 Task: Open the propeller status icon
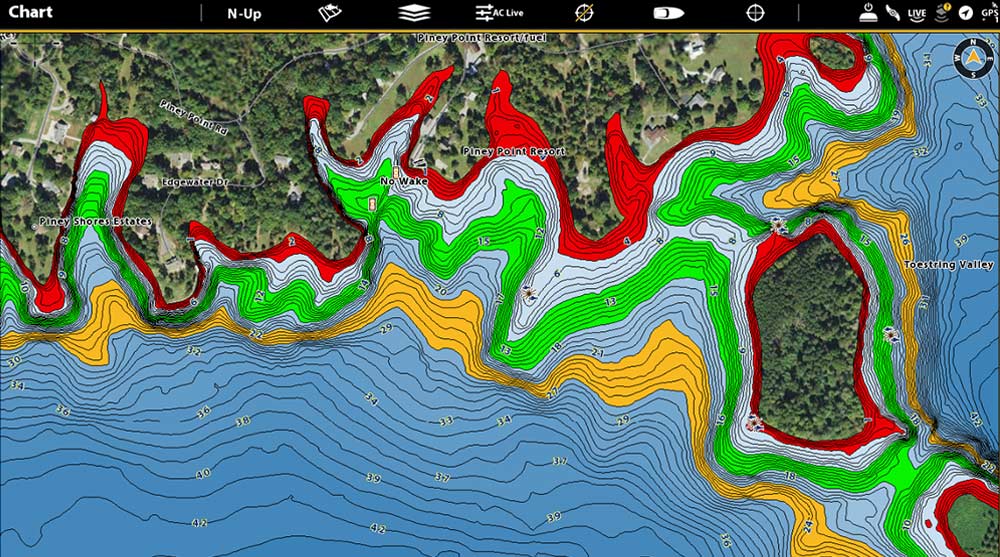(x=893, y=13)
